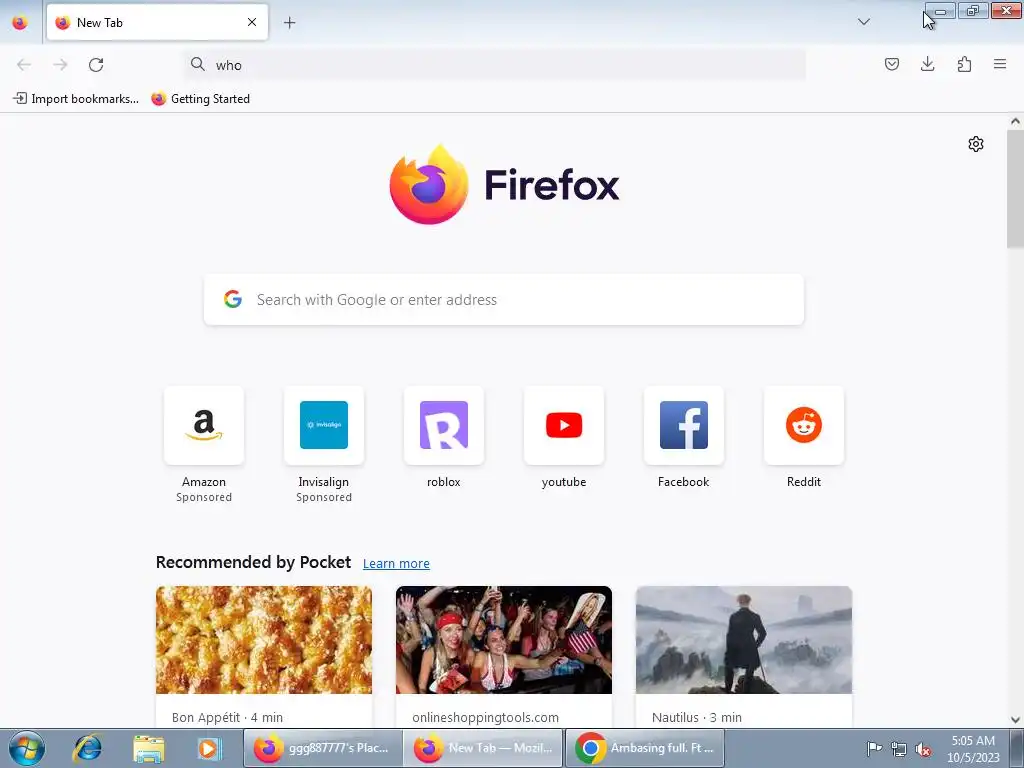The height and width of the screenshot is (768, 1024).
Task: Switch to Chrome Ambasing full window
Action: click(645, 748)
